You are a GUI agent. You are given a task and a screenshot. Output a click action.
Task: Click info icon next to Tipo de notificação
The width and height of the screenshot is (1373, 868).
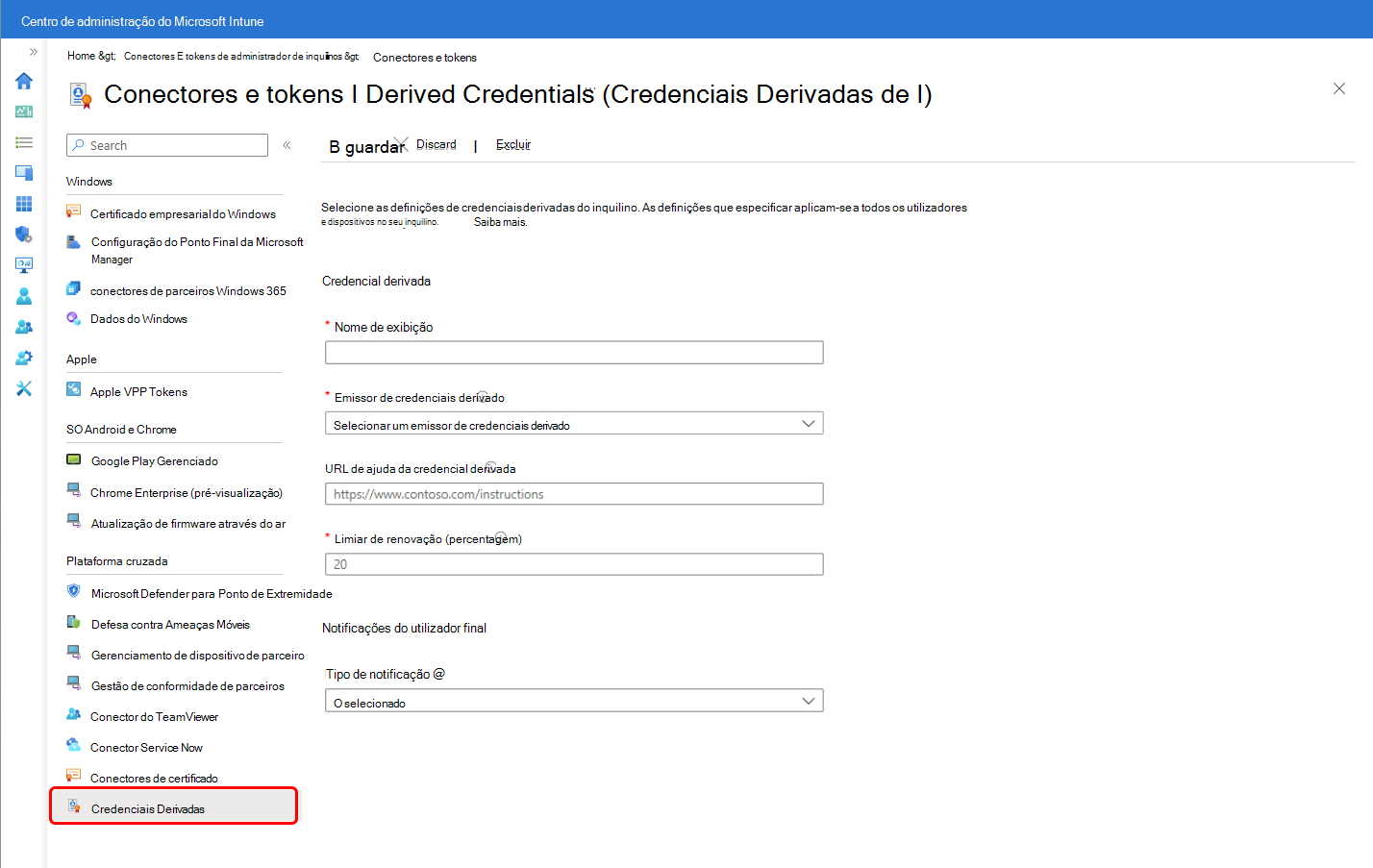tap(439, 674)
